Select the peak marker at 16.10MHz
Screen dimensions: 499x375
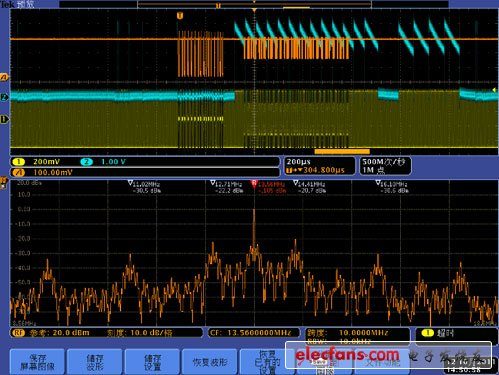click(x=378, y=183)
